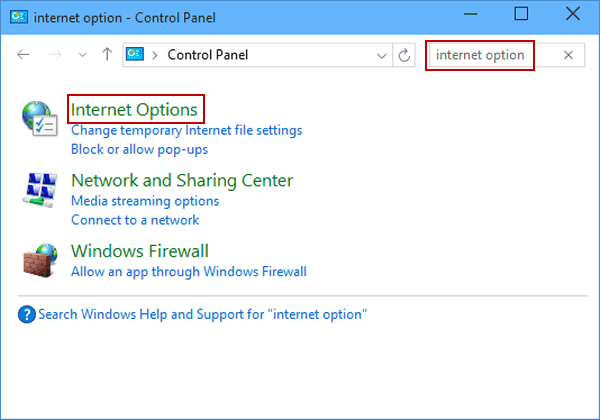Open Allow an app through Windows Firewall
This screenshot has height=420, width=600.
[189, 272]
